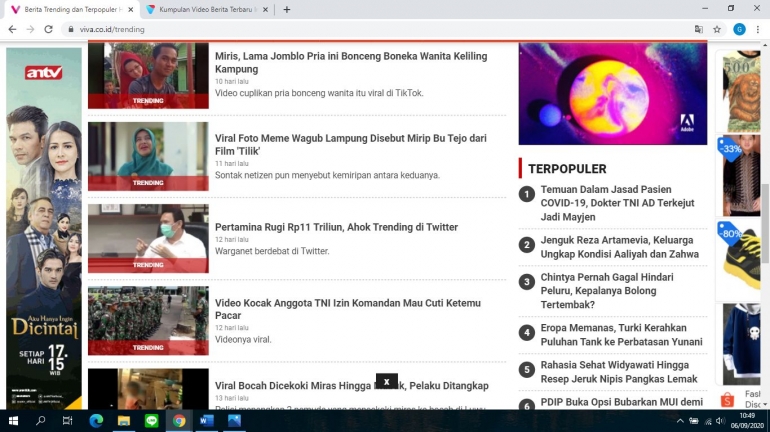770x432 pixels.
Task: Close the Kumpulan Video Berita Terbaru tab
Action: (265, 9)
